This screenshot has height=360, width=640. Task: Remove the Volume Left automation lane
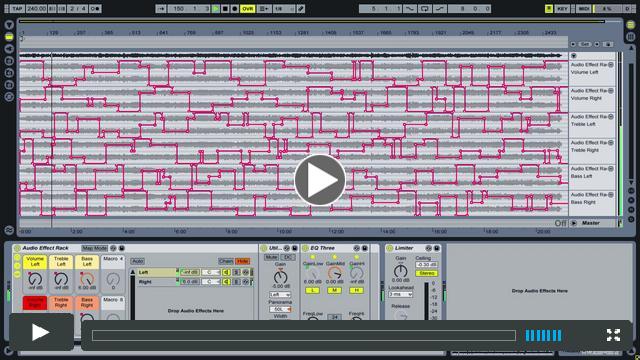click(x=611, y=64)
